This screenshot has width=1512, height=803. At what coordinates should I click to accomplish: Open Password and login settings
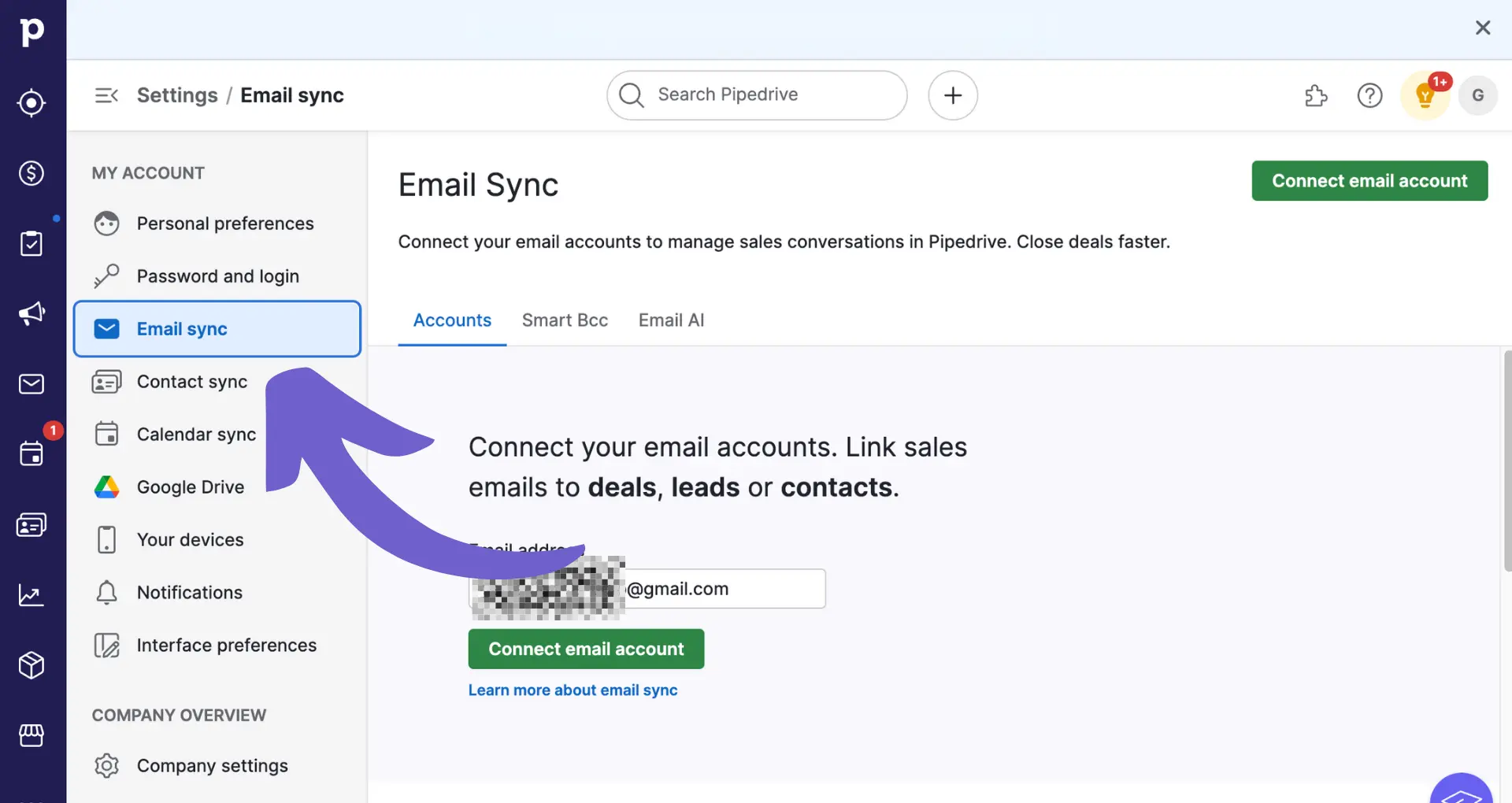217,276
